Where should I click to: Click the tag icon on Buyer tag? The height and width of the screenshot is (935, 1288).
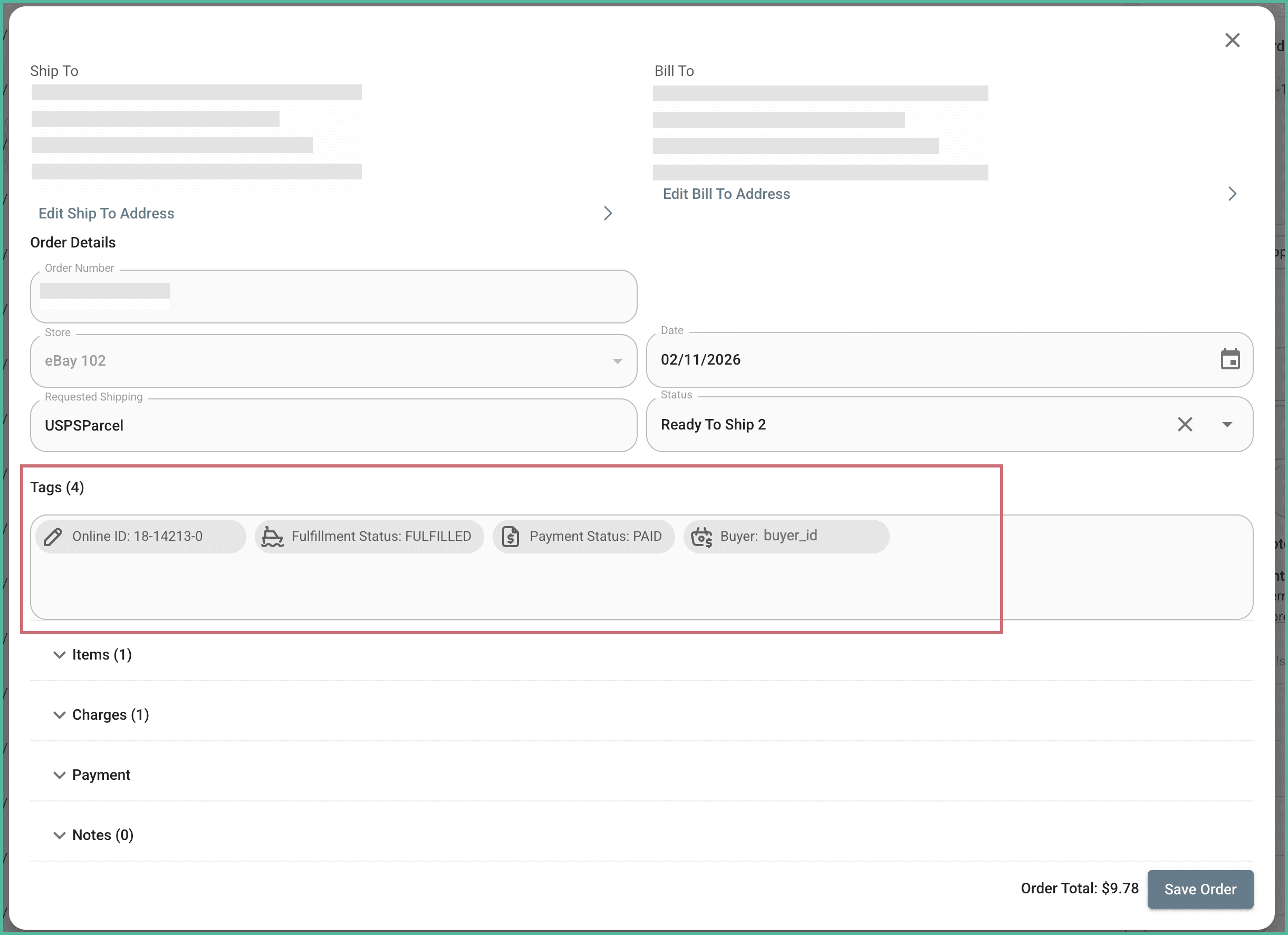click(701, 536)
